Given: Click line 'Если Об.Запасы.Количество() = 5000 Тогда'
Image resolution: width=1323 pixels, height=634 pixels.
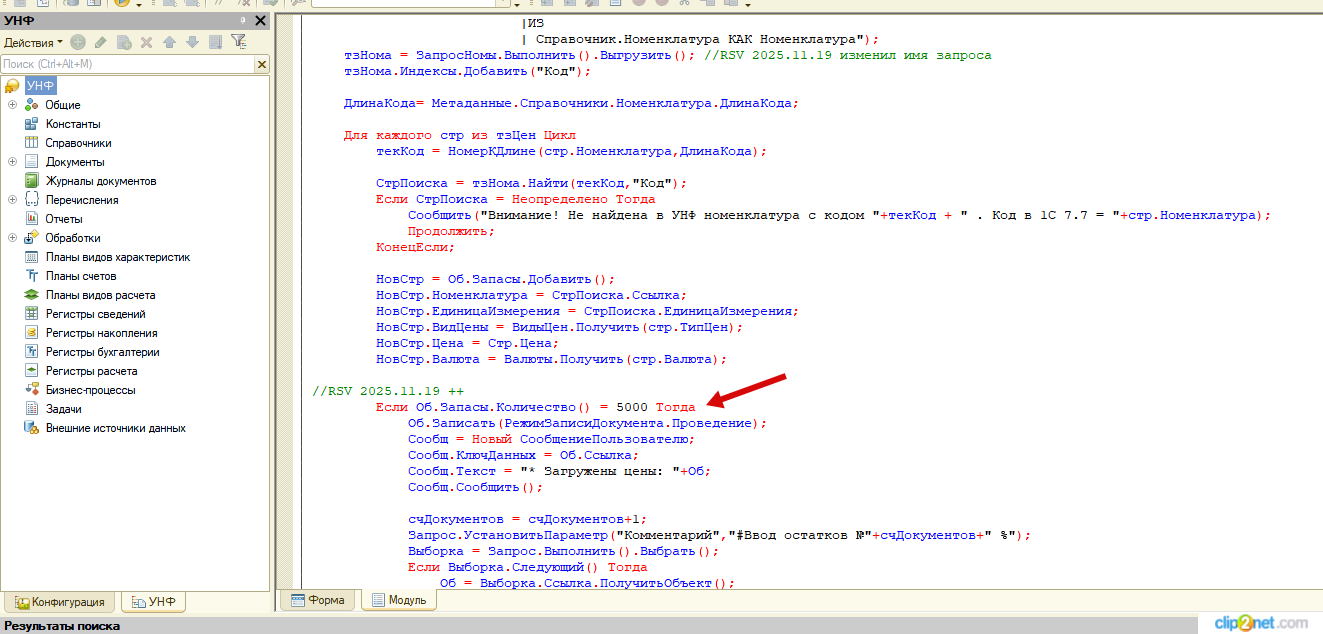Looking at the screenshot, I should (535, 407).
